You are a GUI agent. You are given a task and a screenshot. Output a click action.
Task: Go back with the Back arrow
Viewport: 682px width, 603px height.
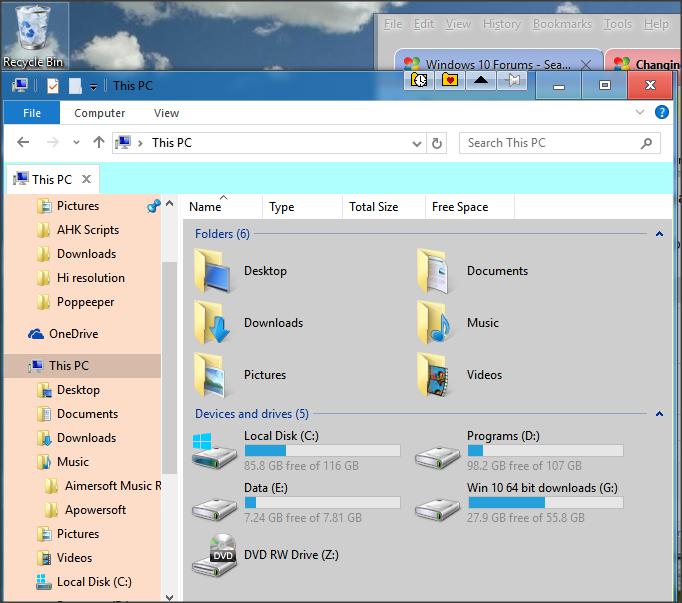23,142
